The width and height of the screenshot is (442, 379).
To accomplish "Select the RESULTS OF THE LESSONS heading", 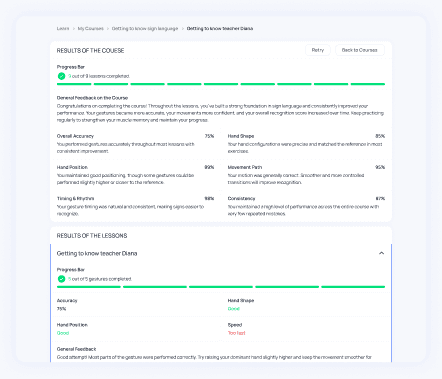I will (x=92, y=236).
